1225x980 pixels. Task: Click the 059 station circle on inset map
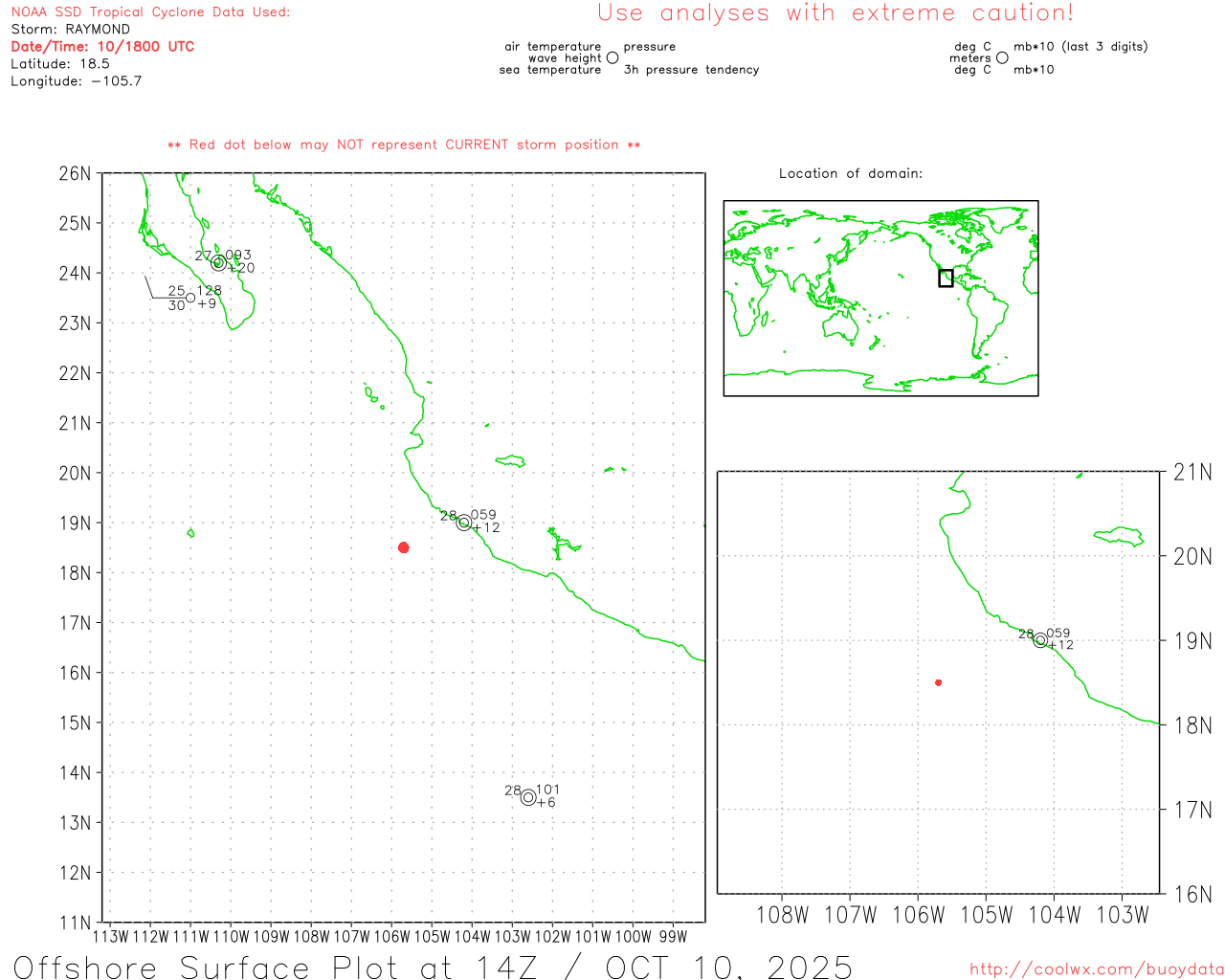pos(1040,640)
